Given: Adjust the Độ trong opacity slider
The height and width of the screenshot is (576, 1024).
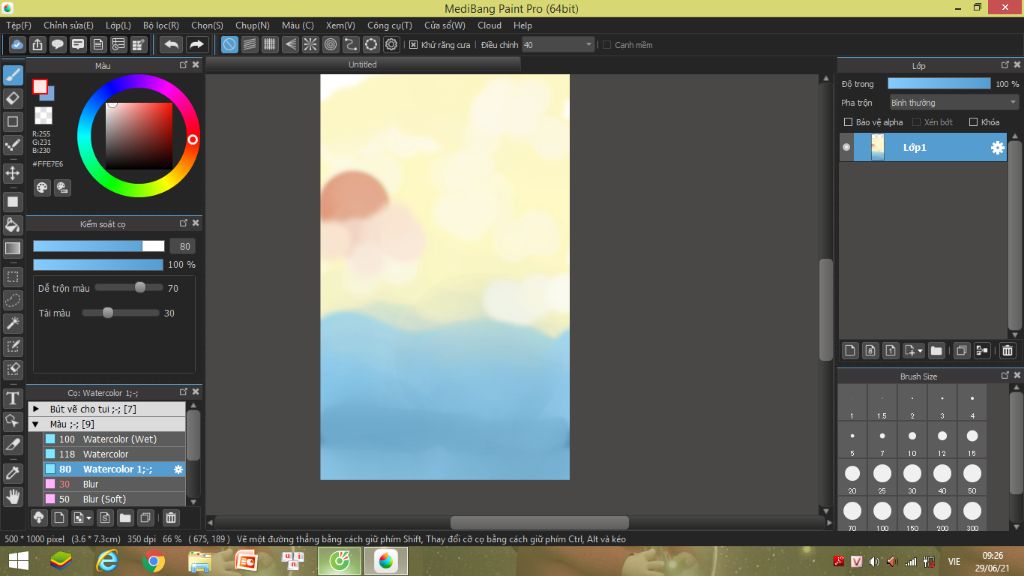Looking at the screenshot, I should [x=938, y=84].
